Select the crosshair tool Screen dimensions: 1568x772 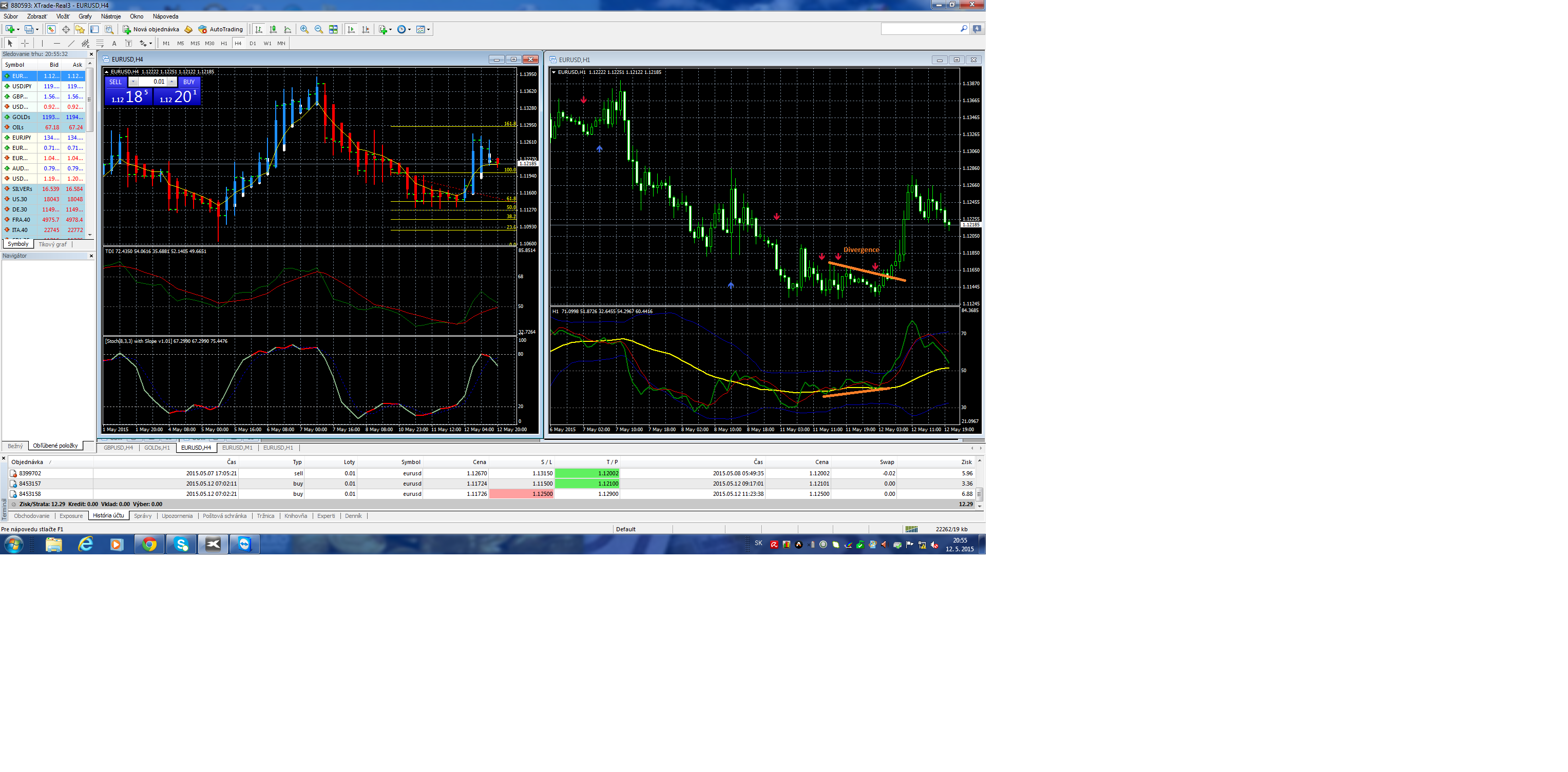pos(25,43)
